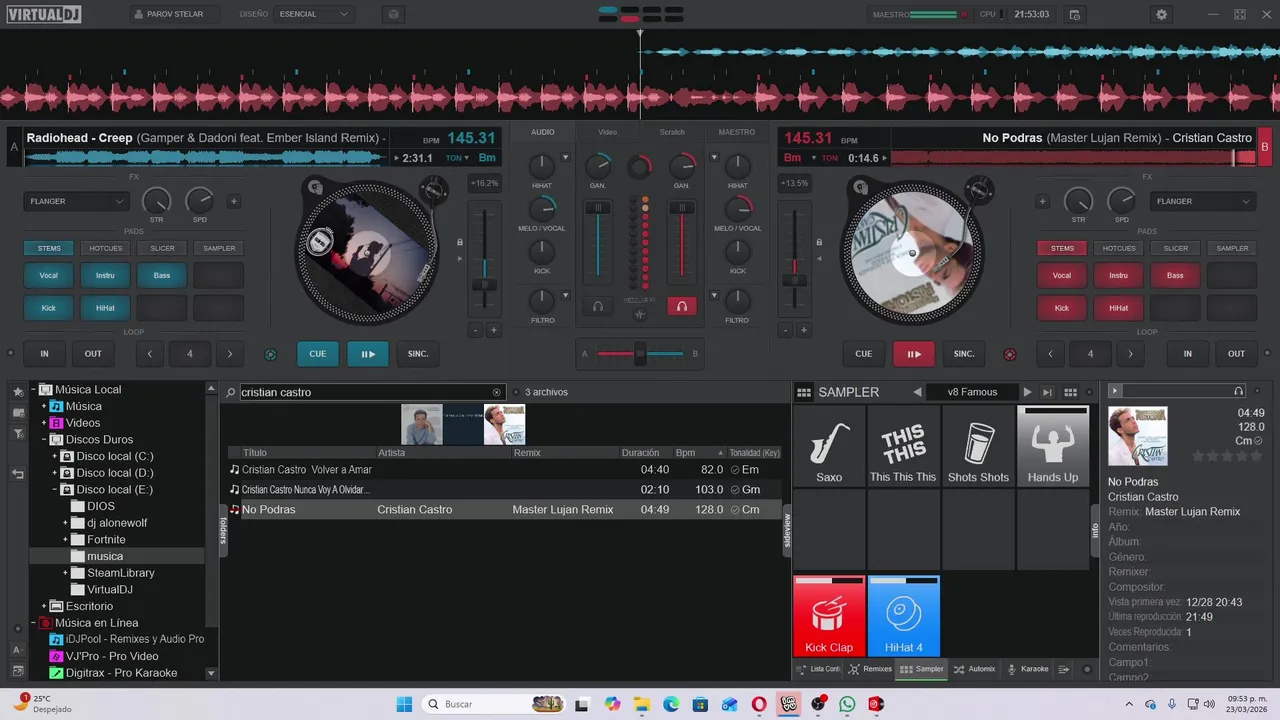This screenshot has width=1280, height=720.
Task: Select the SLICER pad tab on right deck
Action: pos(1176,248)
